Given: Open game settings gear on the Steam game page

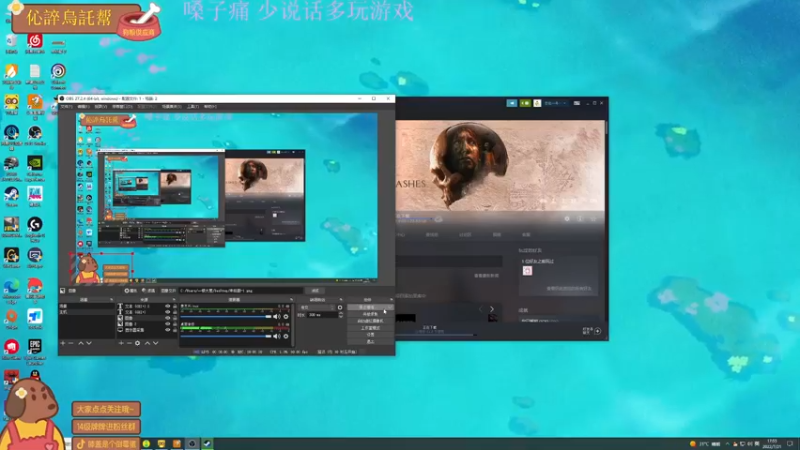Looking at the screenshot, I should (567, 218).
